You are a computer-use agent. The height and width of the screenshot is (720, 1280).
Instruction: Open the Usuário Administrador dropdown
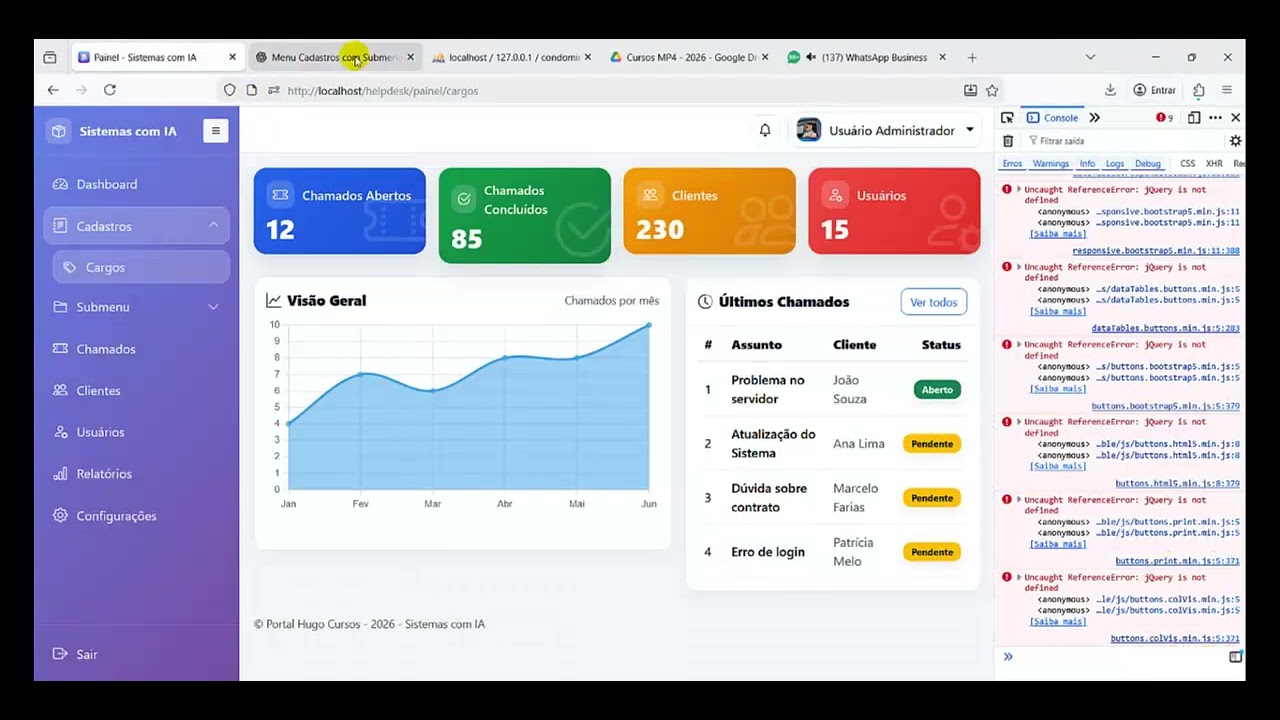pos(886,130)
